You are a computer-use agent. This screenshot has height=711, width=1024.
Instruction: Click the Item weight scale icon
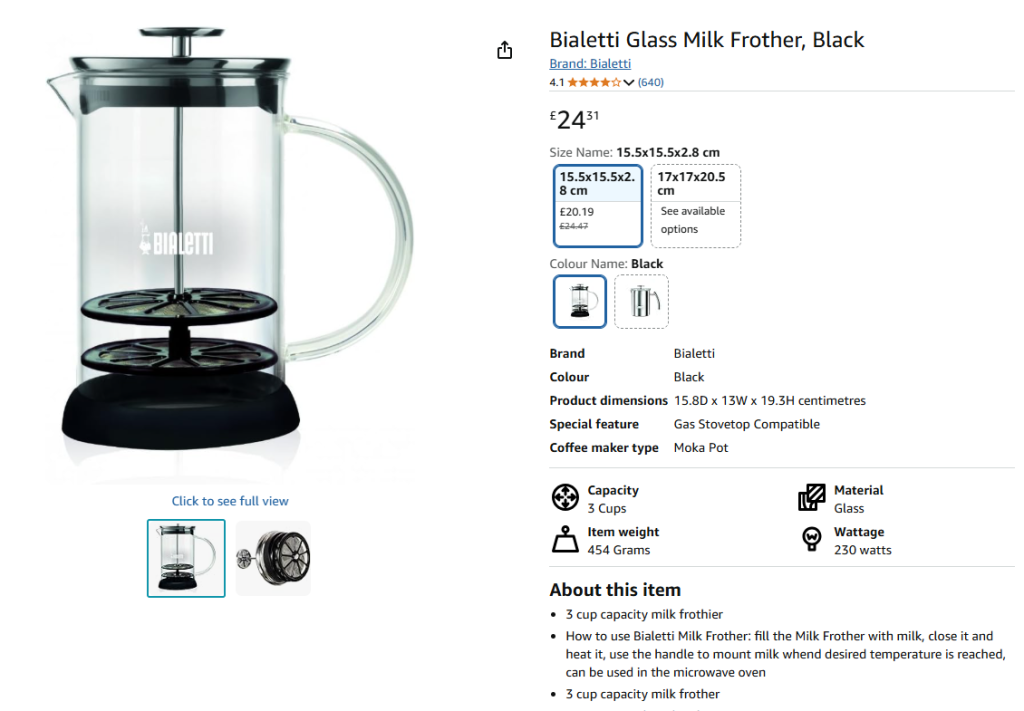click(x=566, y=540)
